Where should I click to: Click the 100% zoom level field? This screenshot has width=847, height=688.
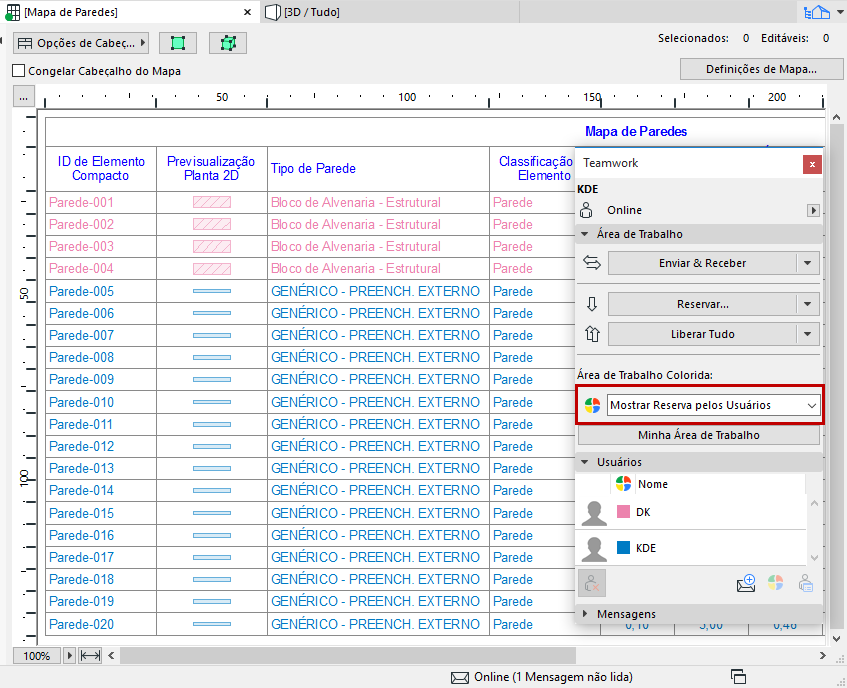[36, 656]
